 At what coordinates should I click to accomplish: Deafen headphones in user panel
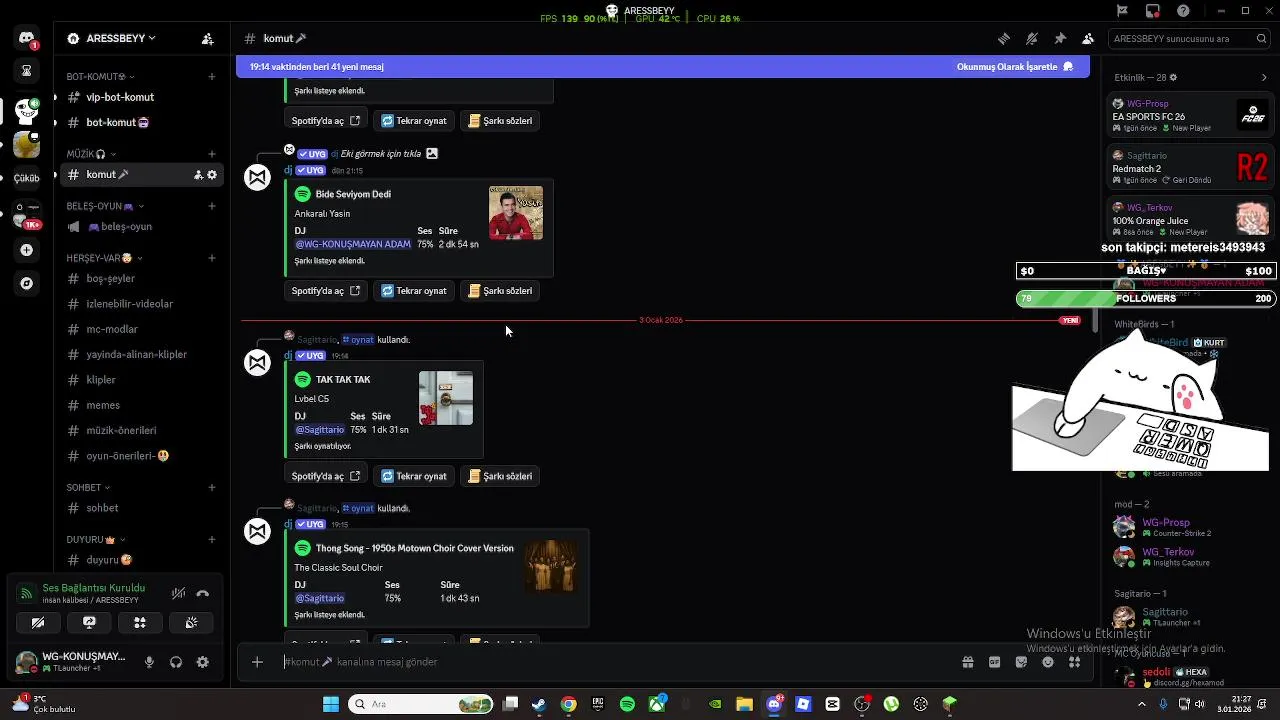(x=176, y=662)
